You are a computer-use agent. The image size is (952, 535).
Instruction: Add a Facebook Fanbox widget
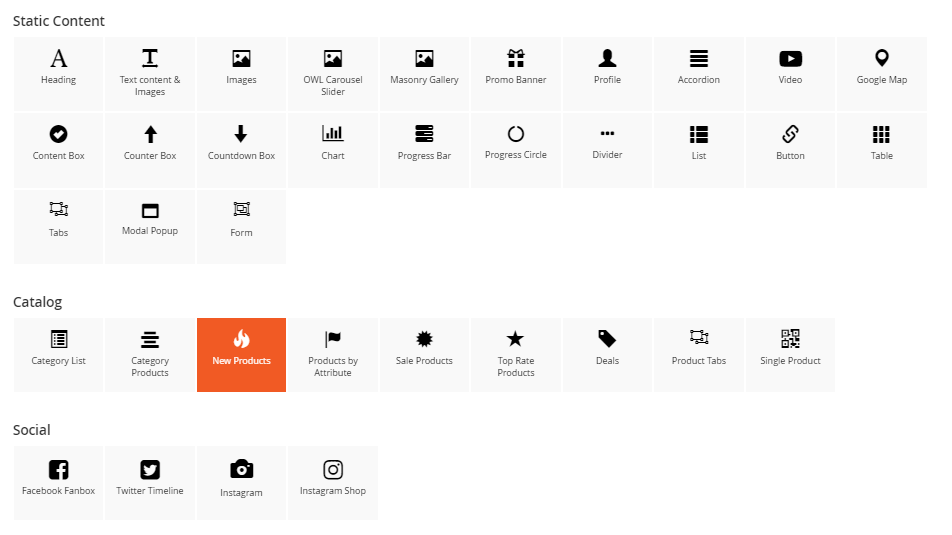coord(59,483)
